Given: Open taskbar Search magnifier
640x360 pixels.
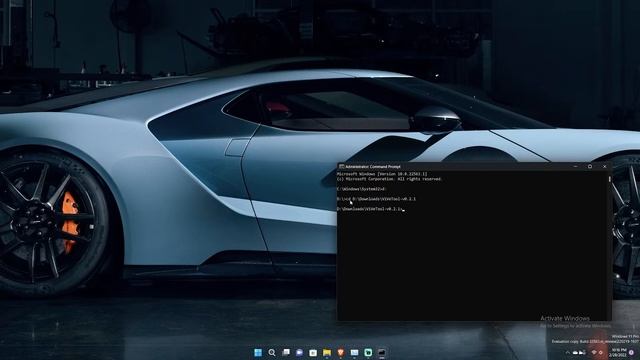Looking at the screenshot, I should click(x=272, y=353).
